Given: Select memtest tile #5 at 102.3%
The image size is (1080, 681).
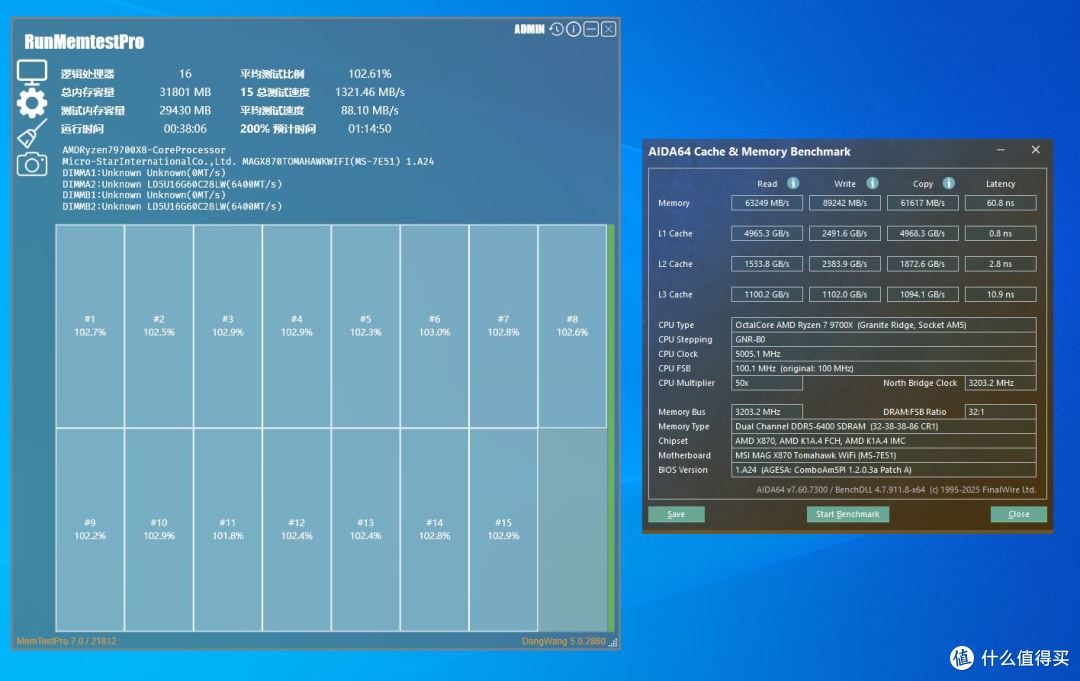Looking at the screenshot, I should pos(366,326).
